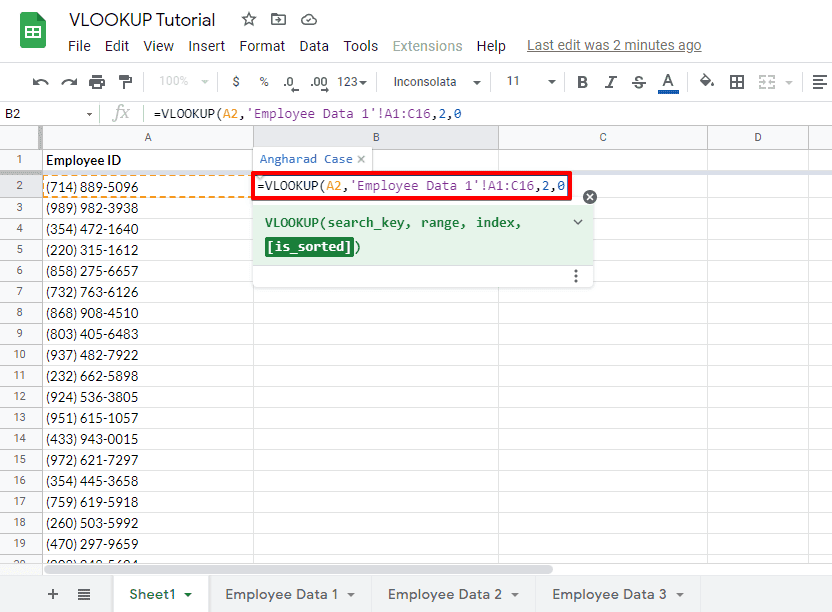Collapse the VLOOKUP syntax help chevron

[x=577, y=222]
